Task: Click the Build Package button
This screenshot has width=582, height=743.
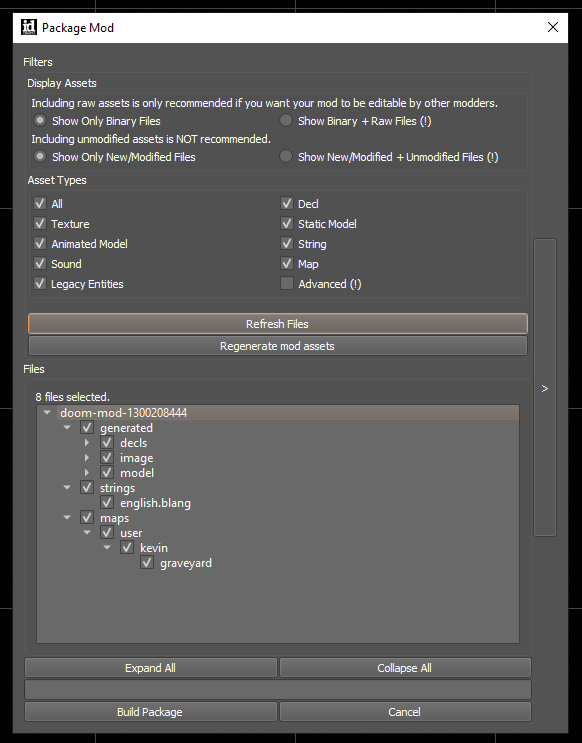Action: click(x=151, y=712)
